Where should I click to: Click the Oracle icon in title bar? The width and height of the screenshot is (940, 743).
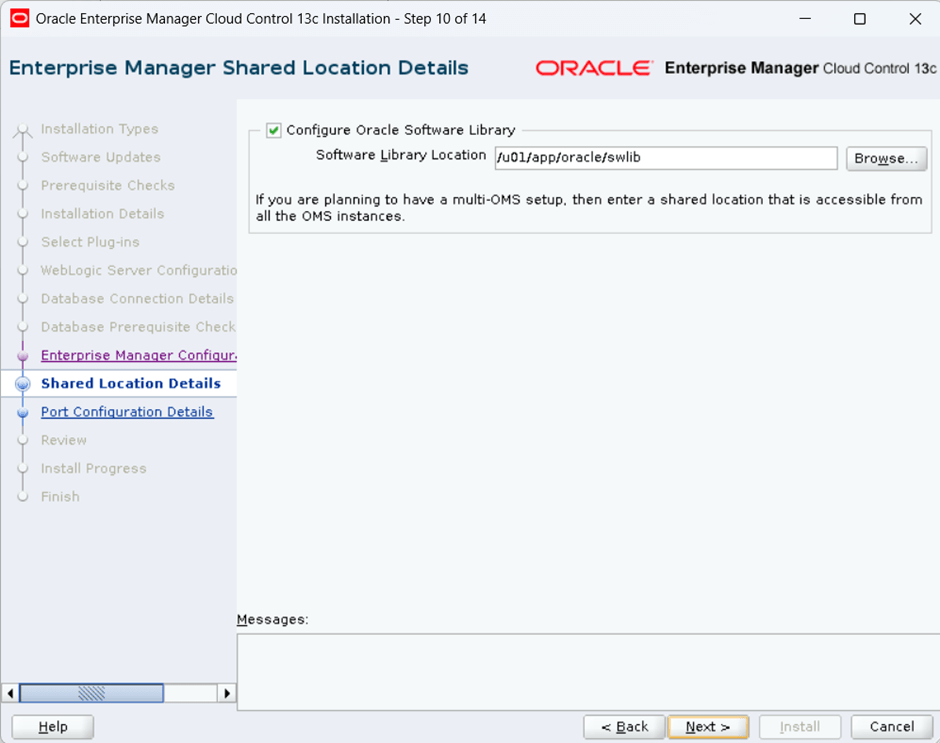point(19,18)
